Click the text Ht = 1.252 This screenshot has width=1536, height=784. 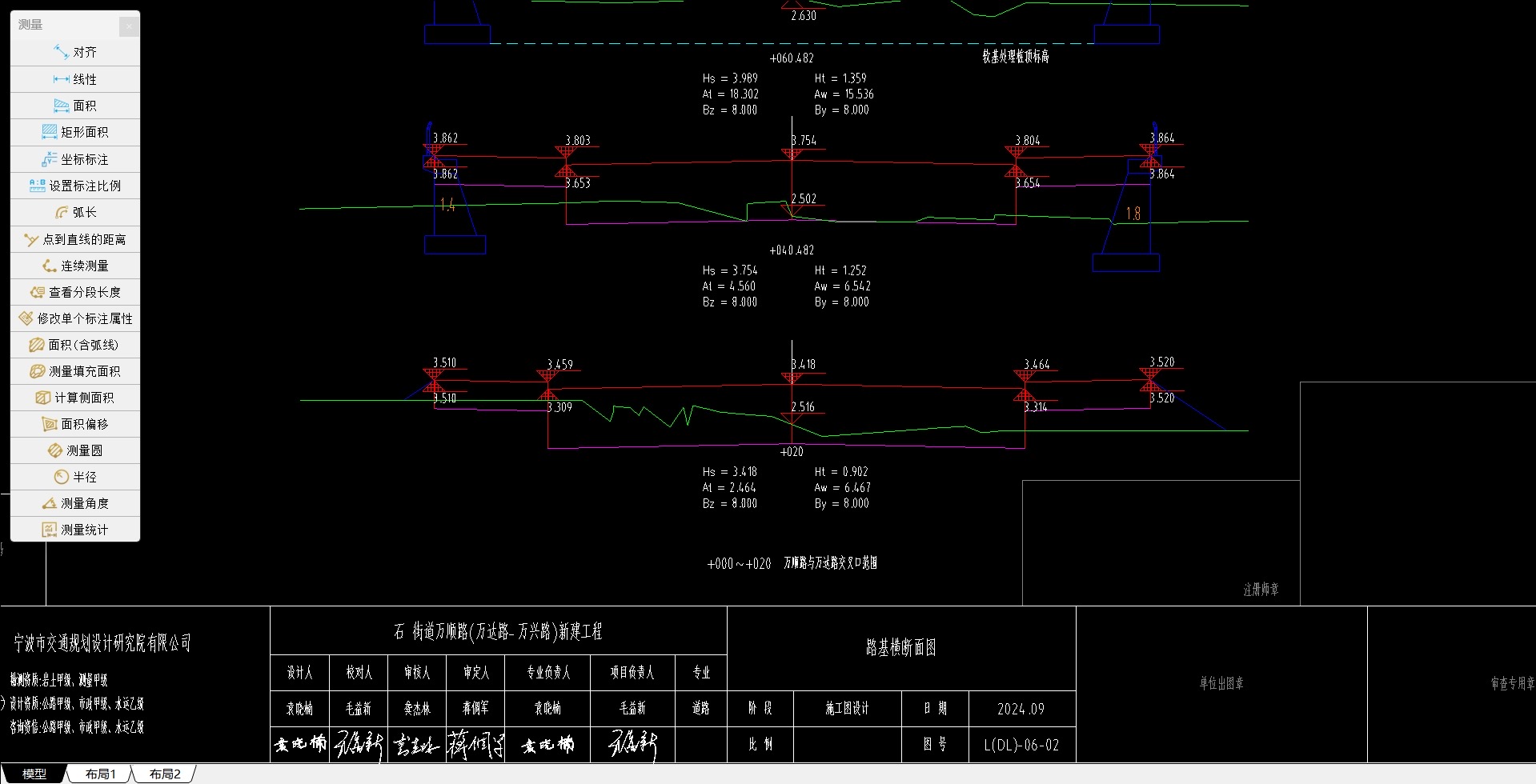pos(840,270)
